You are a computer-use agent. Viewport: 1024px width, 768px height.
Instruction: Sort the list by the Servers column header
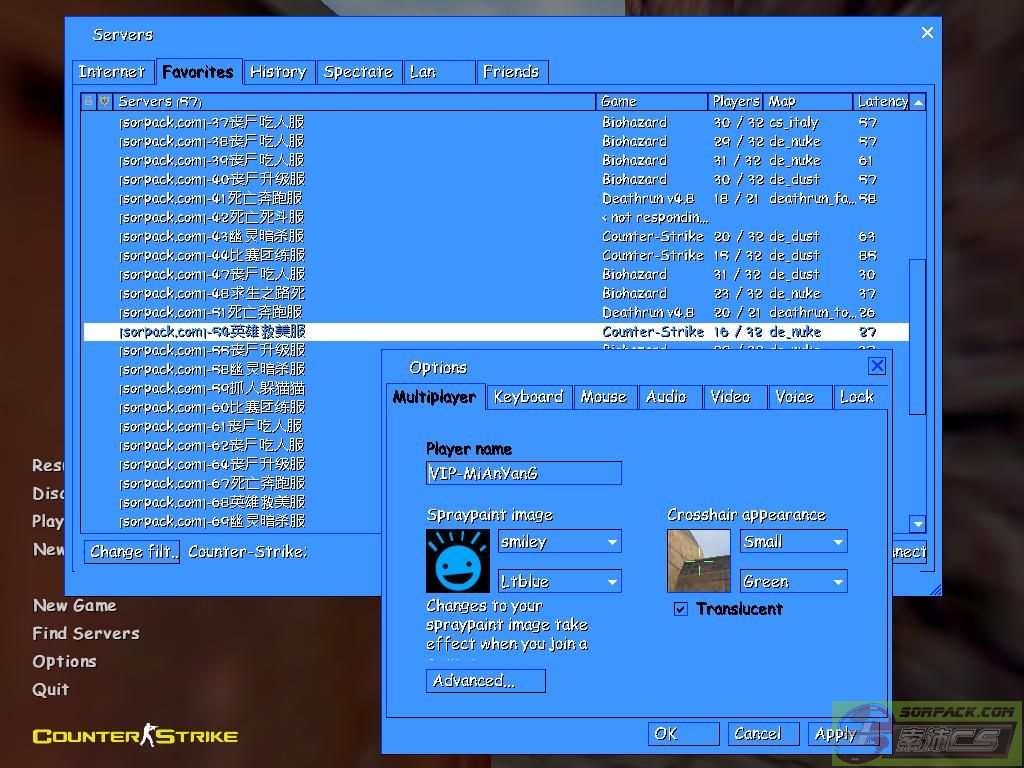pos(354,101)
